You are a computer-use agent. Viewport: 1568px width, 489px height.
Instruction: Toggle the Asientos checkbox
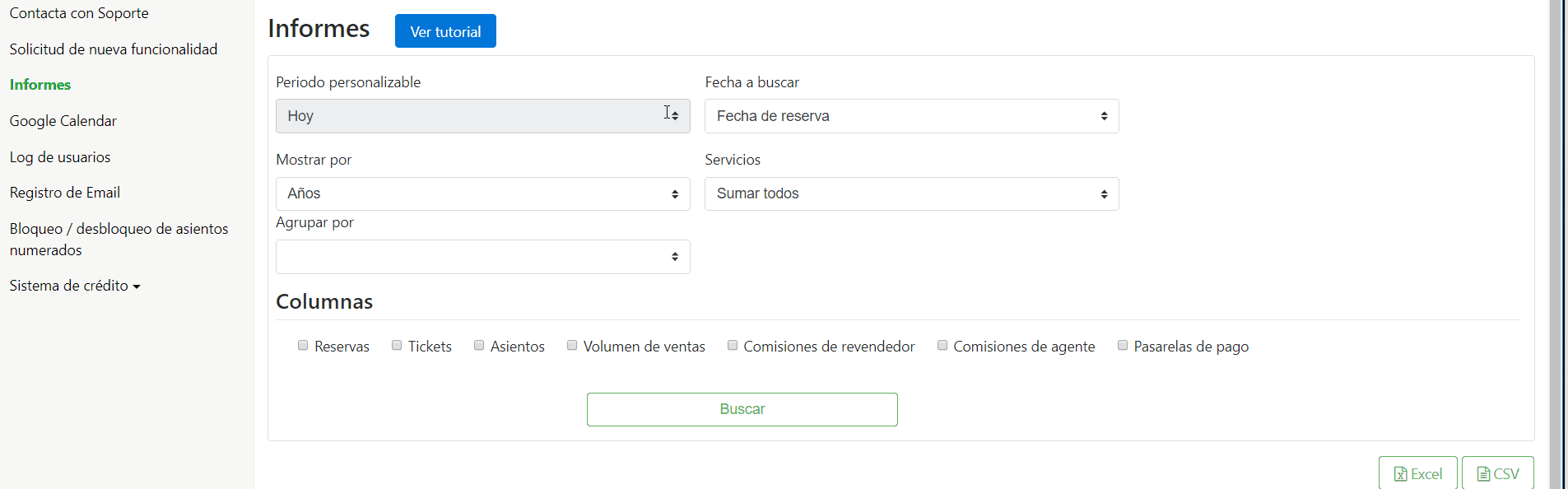(479, 346)
